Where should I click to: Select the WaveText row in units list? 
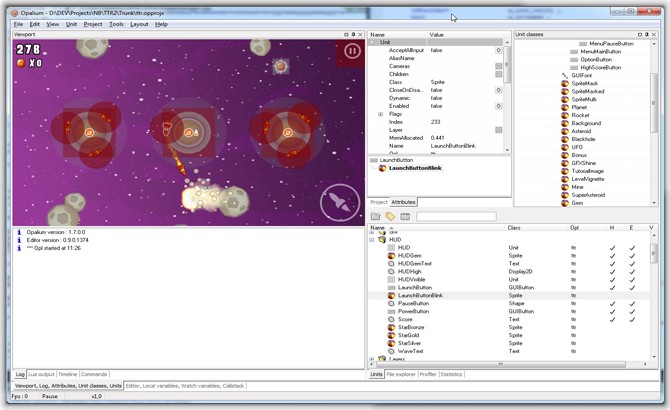point(508,351)
